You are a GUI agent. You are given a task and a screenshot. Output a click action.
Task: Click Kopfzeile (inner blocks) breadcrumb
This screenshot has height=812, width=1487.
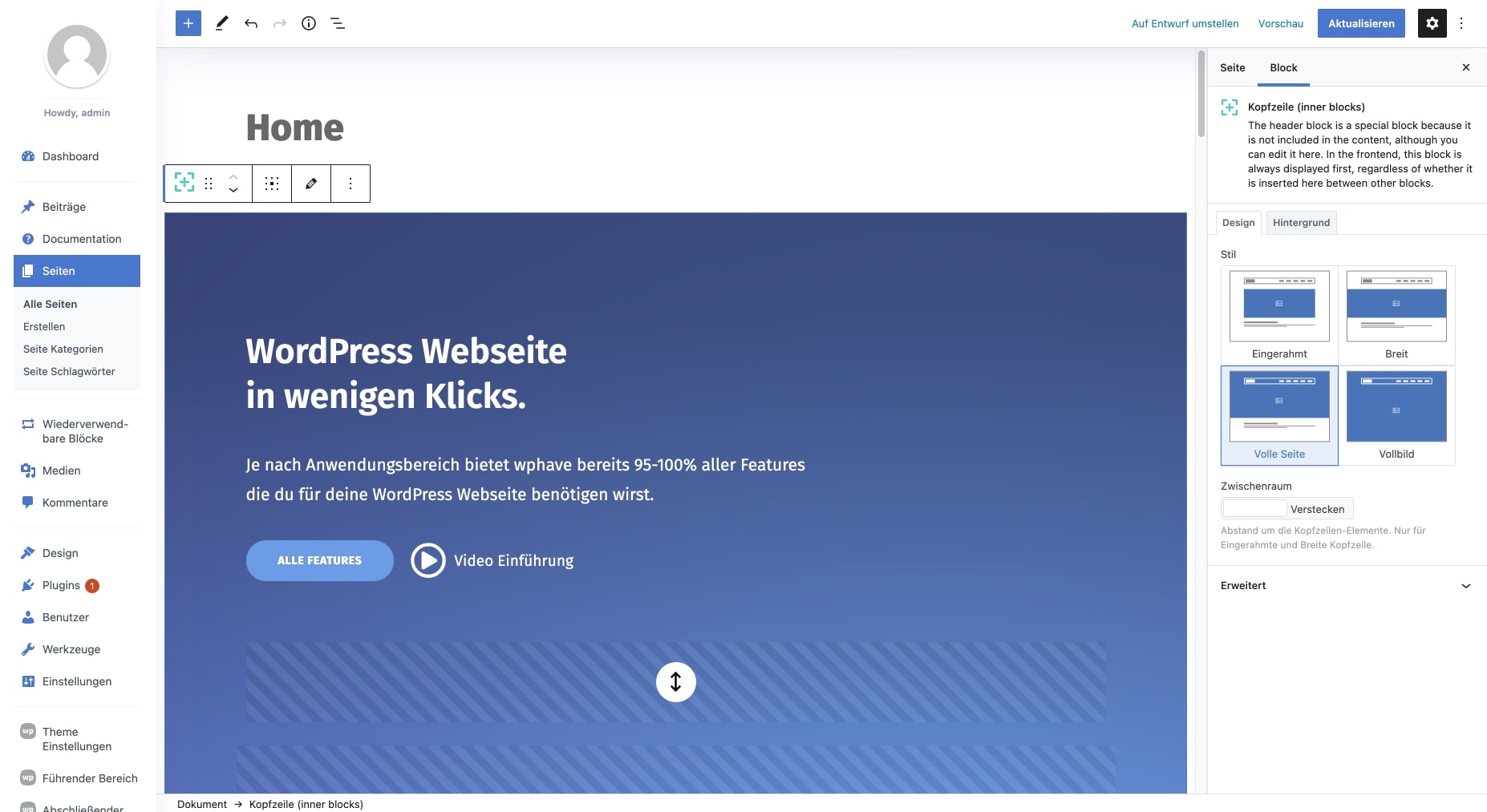click(306, 804)
